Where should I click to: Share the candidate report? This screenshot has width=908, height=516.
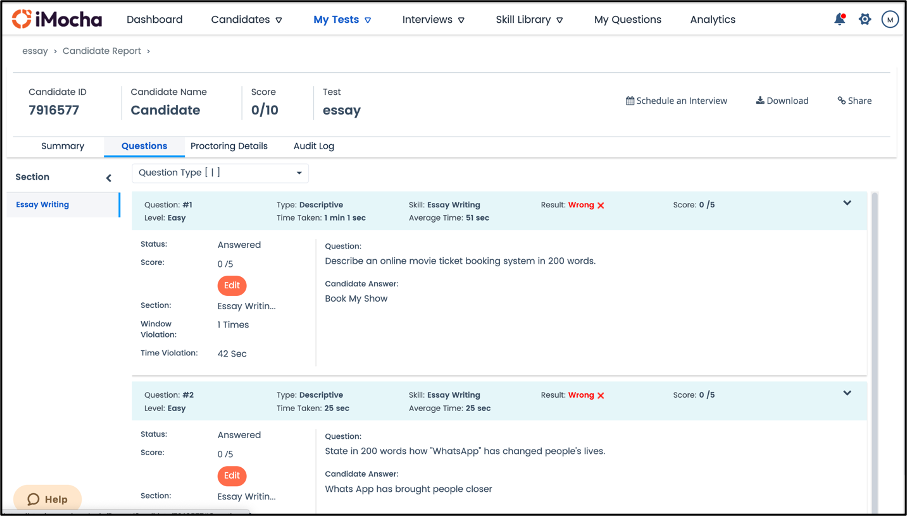pyautogui.click(x=854, y=101)
